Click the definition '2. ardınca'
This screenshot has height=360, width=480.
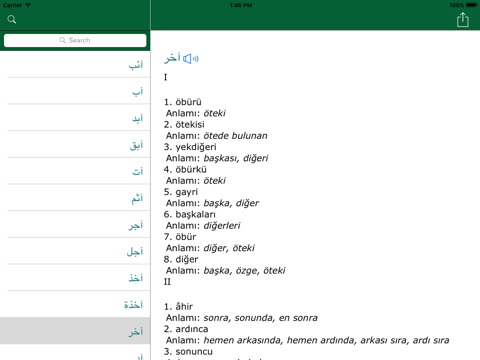pyautogui.click(x=186, y=329)
